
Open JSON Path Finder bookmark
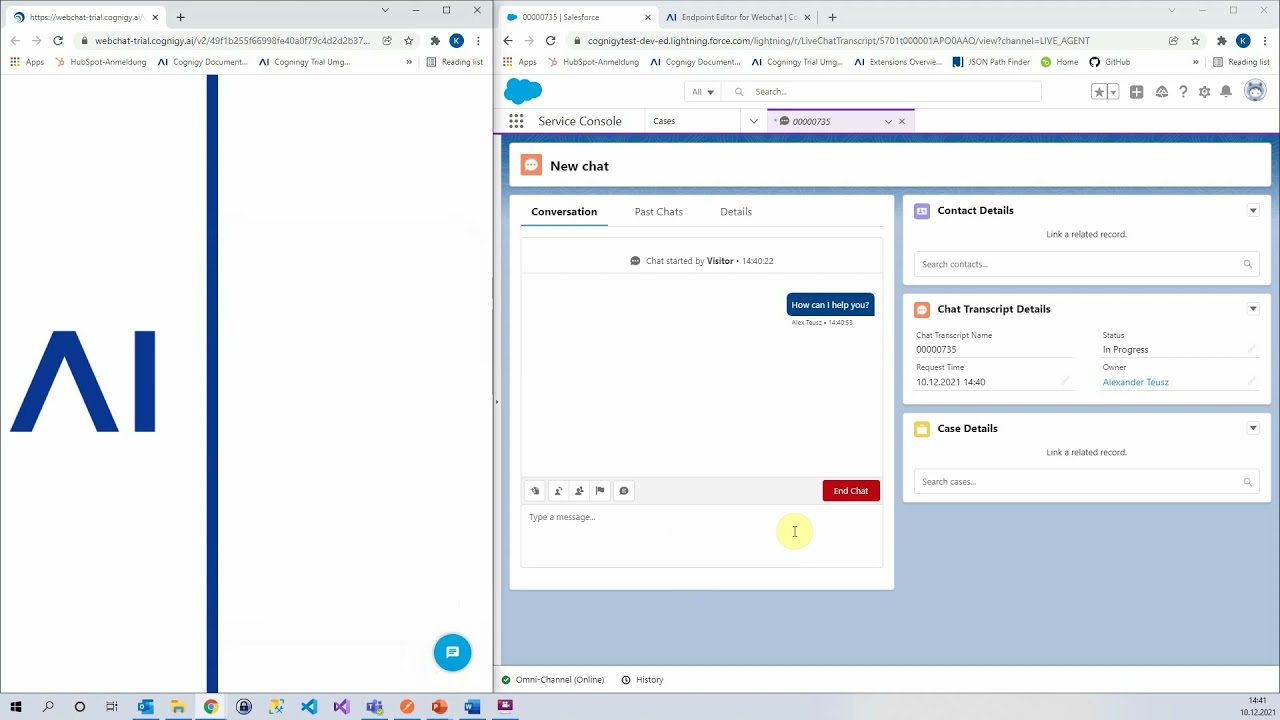coord(991,62)
